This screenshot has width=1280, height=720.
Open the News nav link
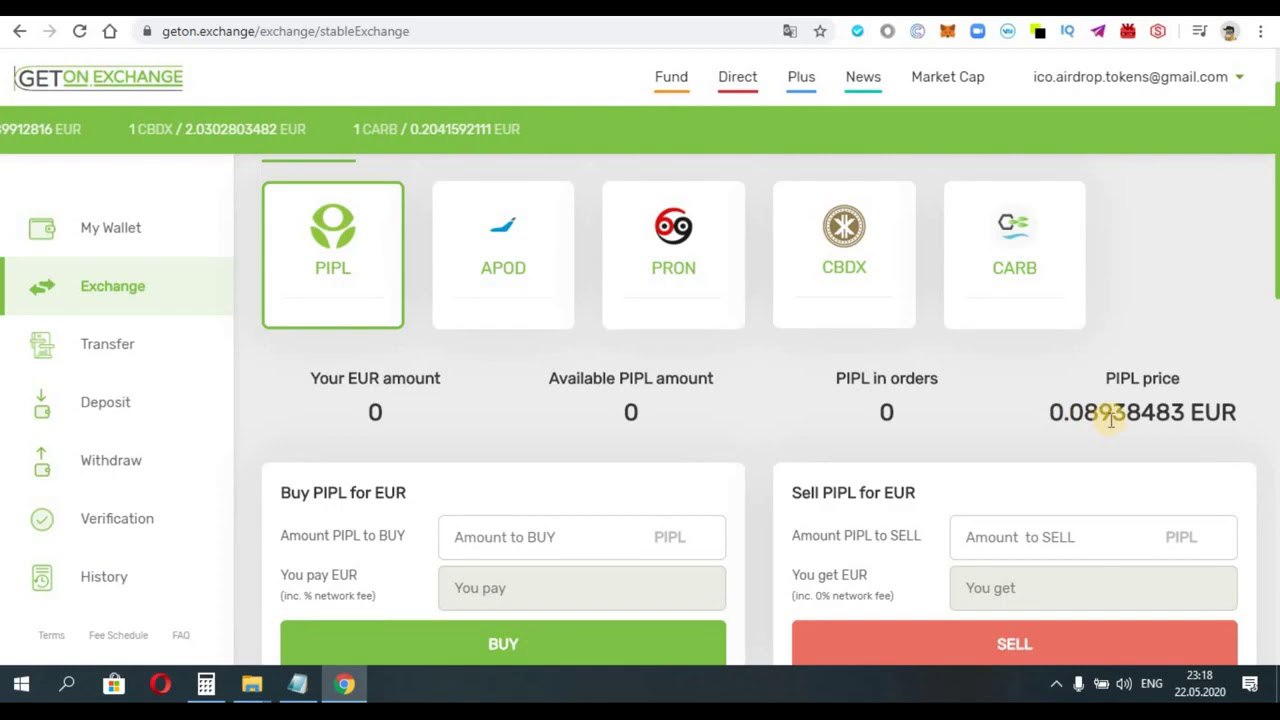click(863, 77)
